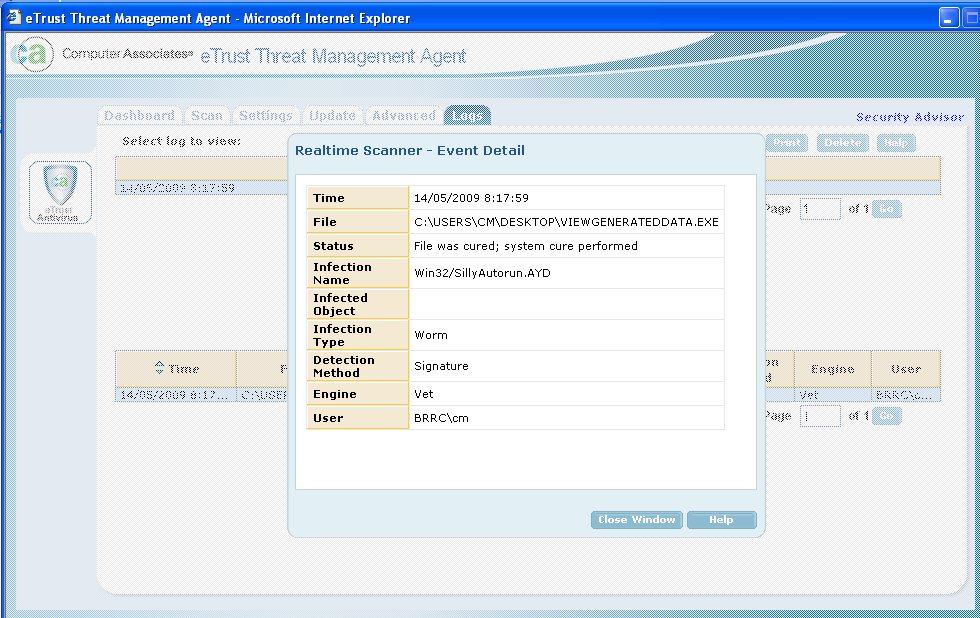Click the file path VIEWGENERATEDDATA.EXE value

[x=566, y=222]
